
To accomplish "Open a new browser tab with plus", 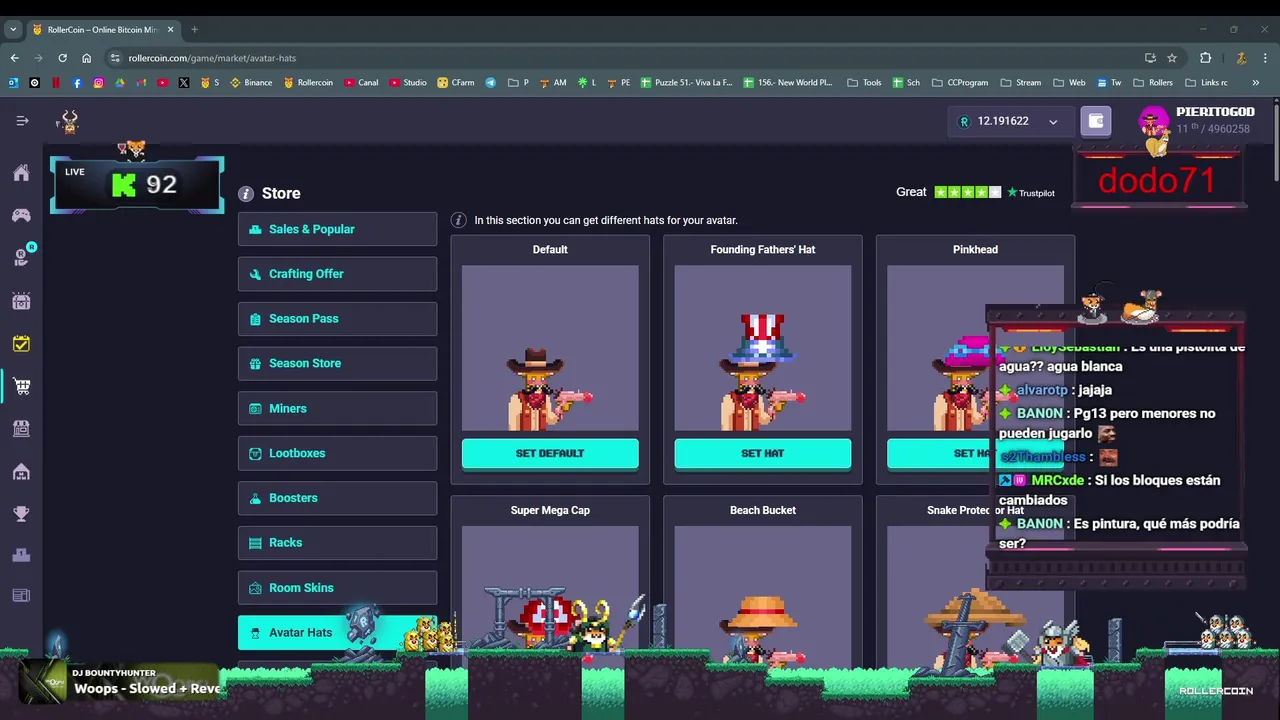I will click(195, 29).
